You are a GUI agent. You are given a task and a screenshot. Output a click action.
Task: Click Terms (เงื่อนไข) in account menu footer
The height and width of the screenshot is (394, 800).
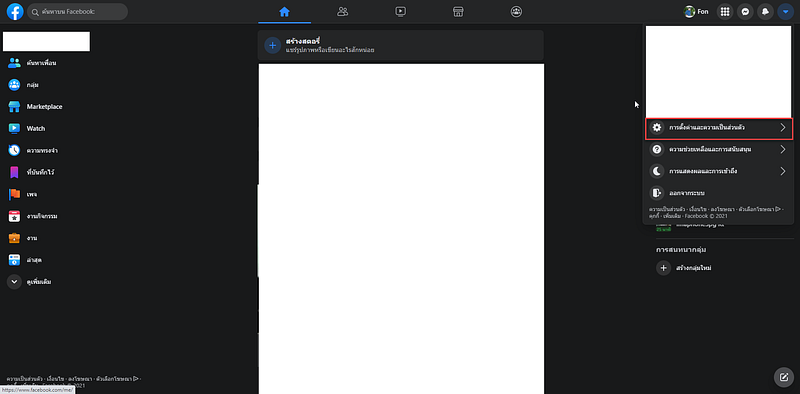(x=697, y=209)
